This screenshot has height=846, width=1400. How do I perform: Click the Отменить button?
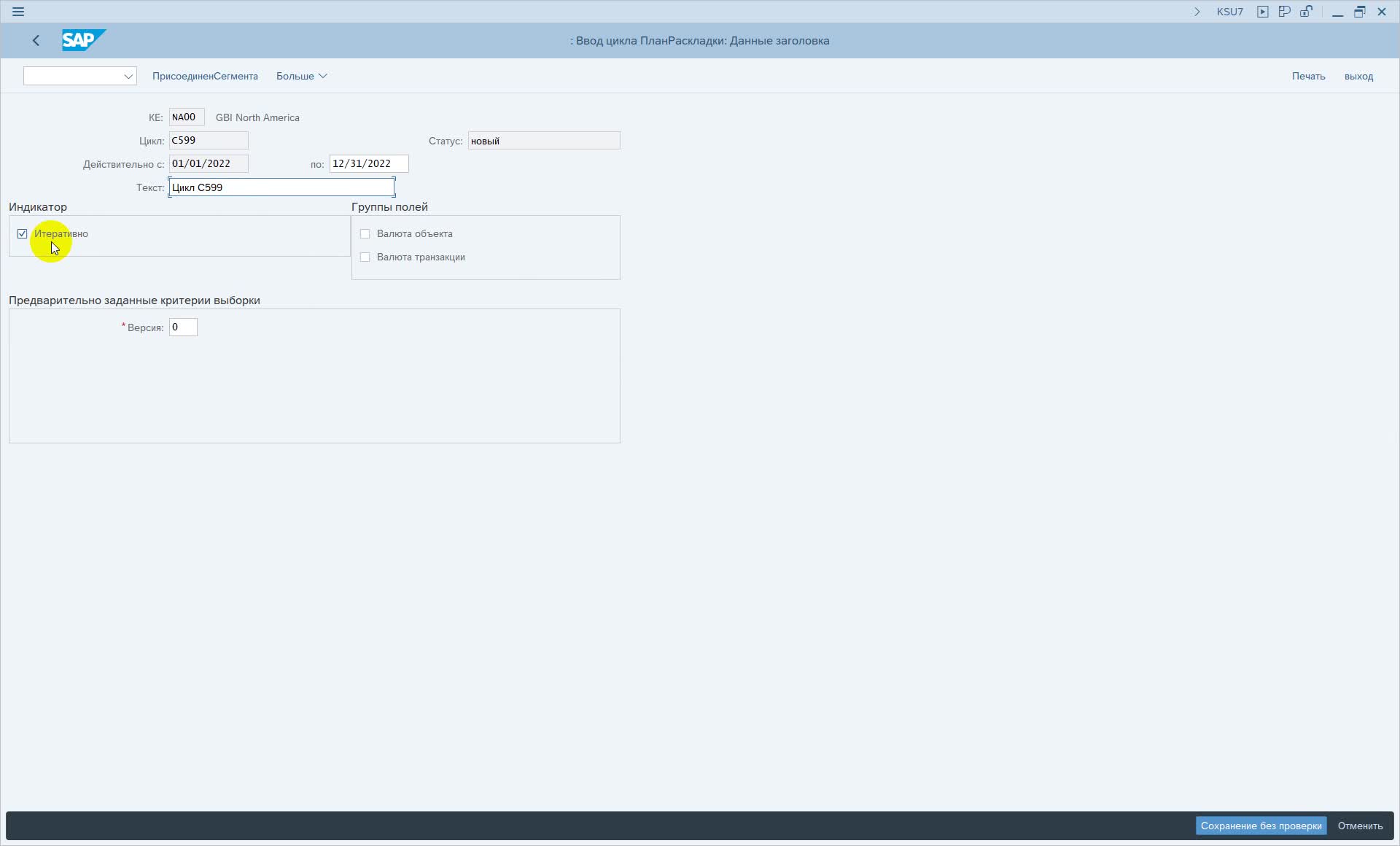1360,826
